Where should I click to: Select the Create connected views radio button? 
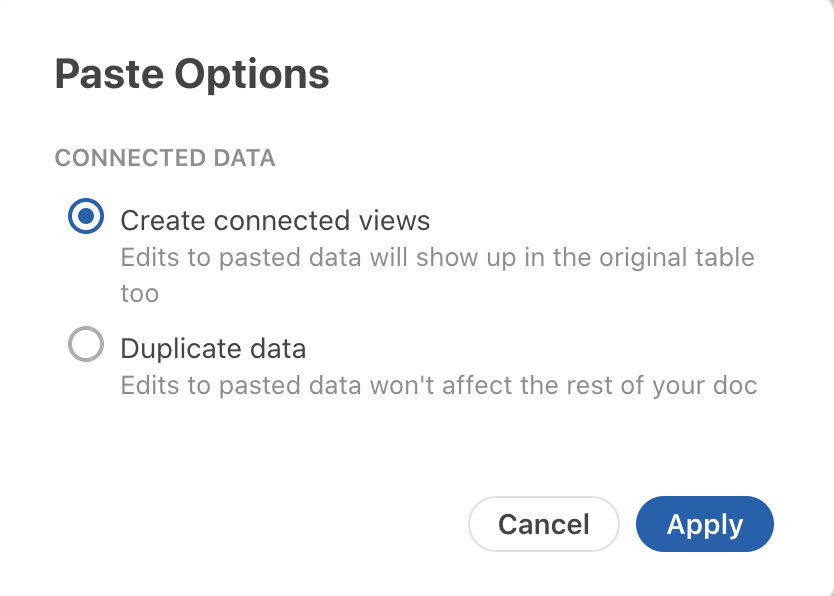click(x=86, y=216)
